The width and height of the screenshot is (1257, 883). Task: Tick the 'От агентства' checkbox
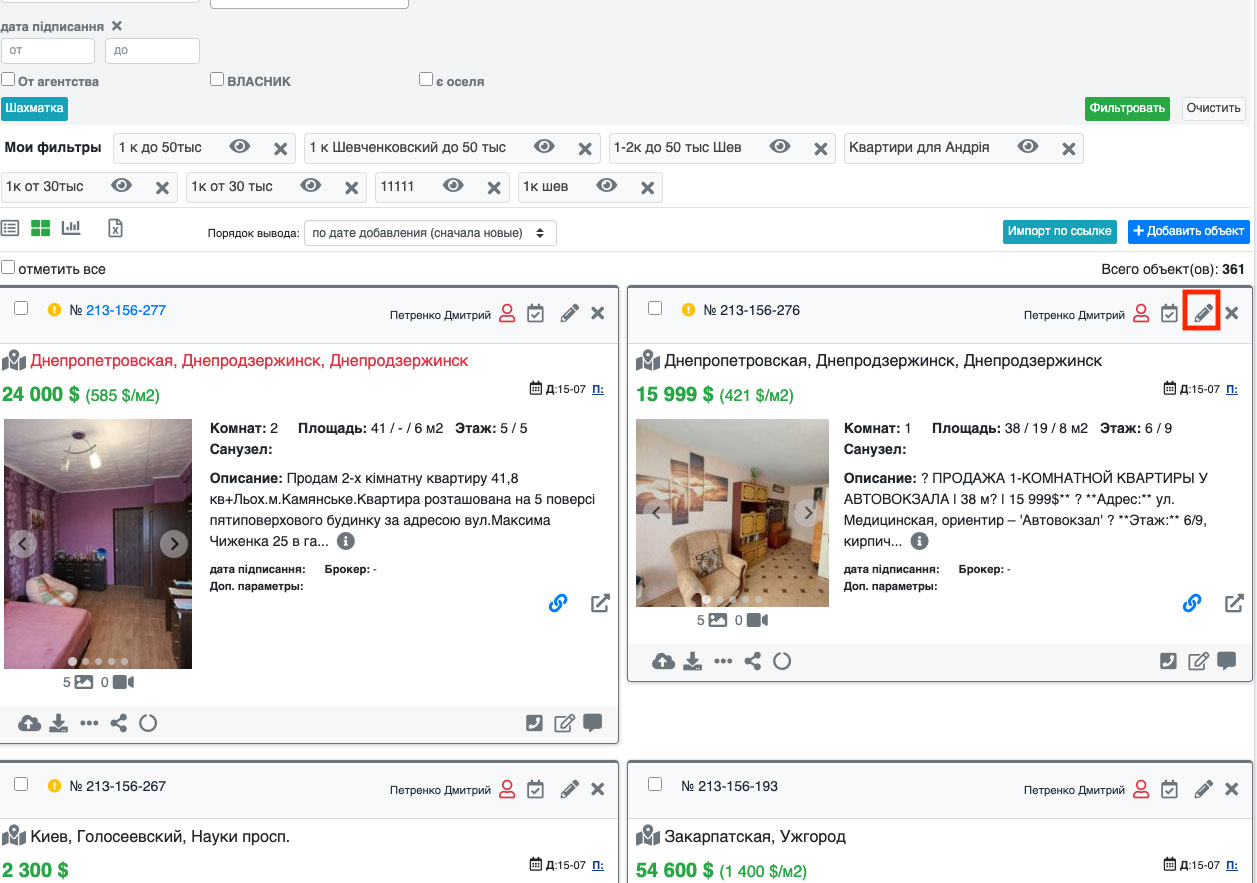(8, 80)
